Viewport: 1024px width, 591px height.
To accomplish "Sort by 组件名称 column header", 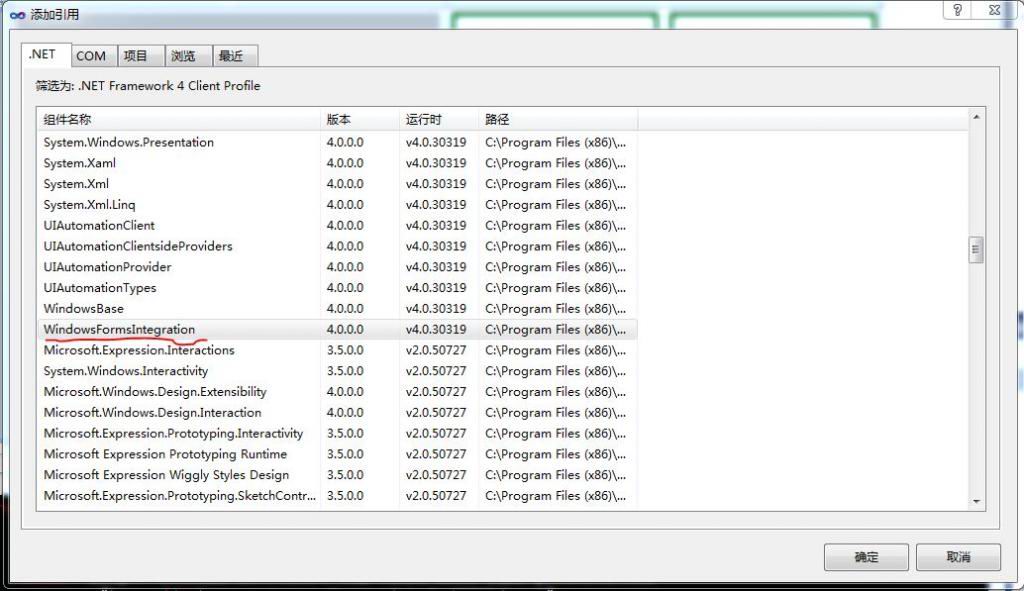I will coord(178,119).
